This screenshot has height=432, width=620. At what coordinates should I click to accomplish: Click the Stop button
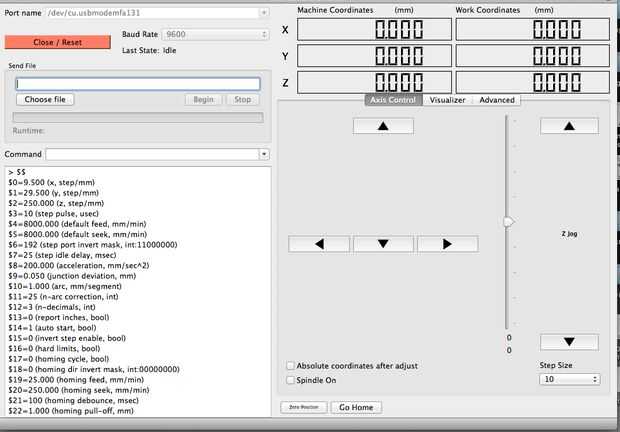tap(242, 99)
